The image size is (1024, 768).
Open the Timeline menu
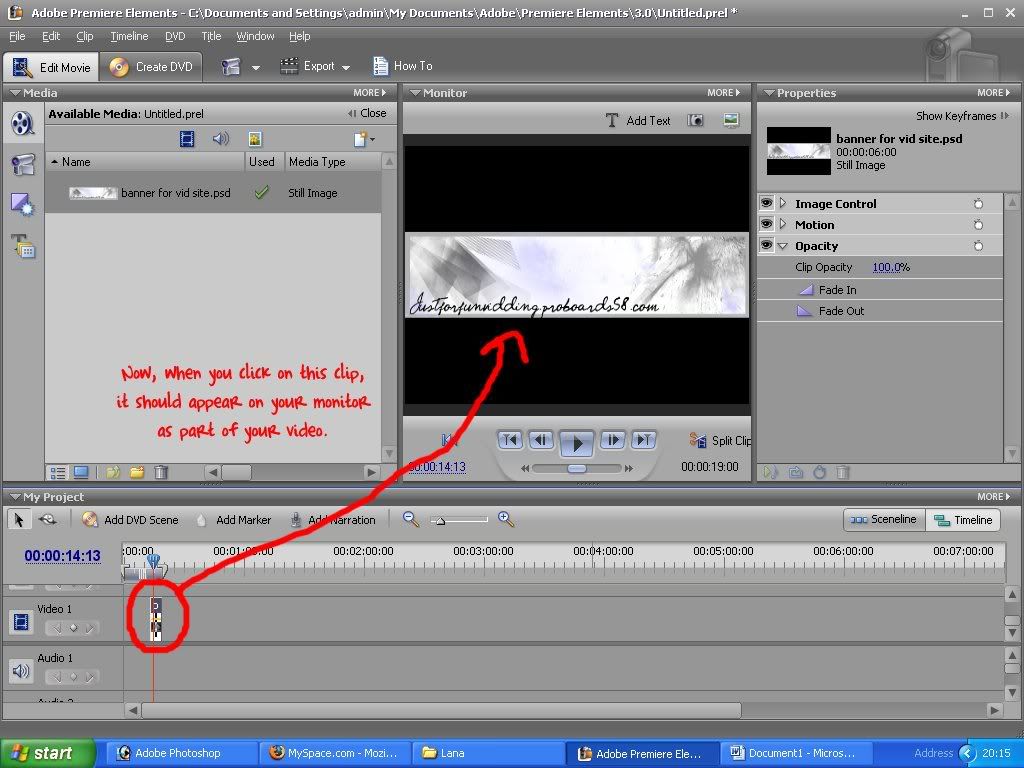click(x=129, y=36)
